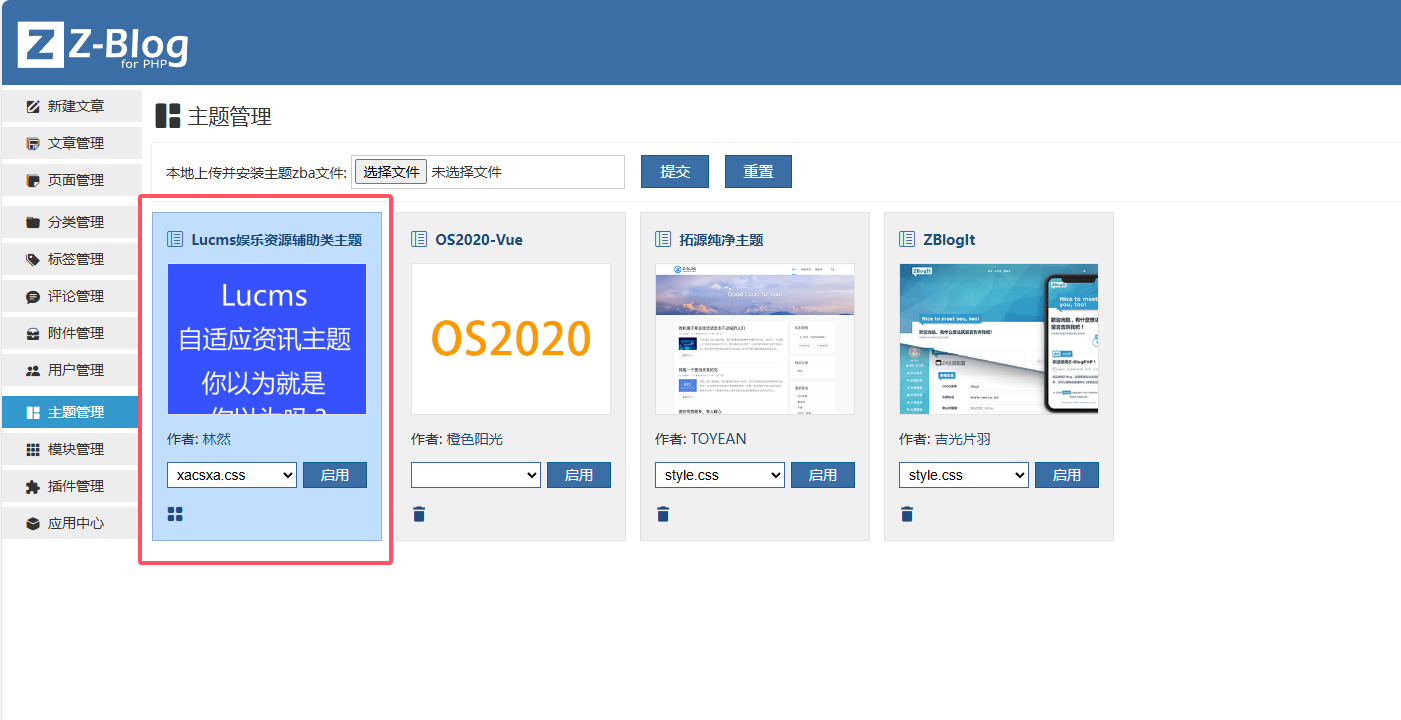Click the 文章管理 sidebar icon
This screenshot has width=1401, height=720.
pos(33,143)
